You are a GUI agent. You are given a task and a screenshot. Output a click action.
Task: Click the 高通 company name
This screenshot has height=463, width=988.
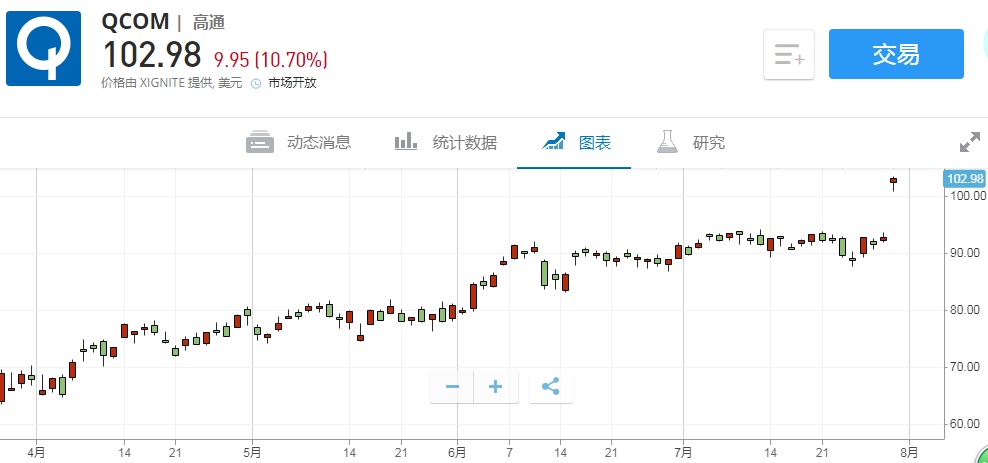(x=208, y=22)
